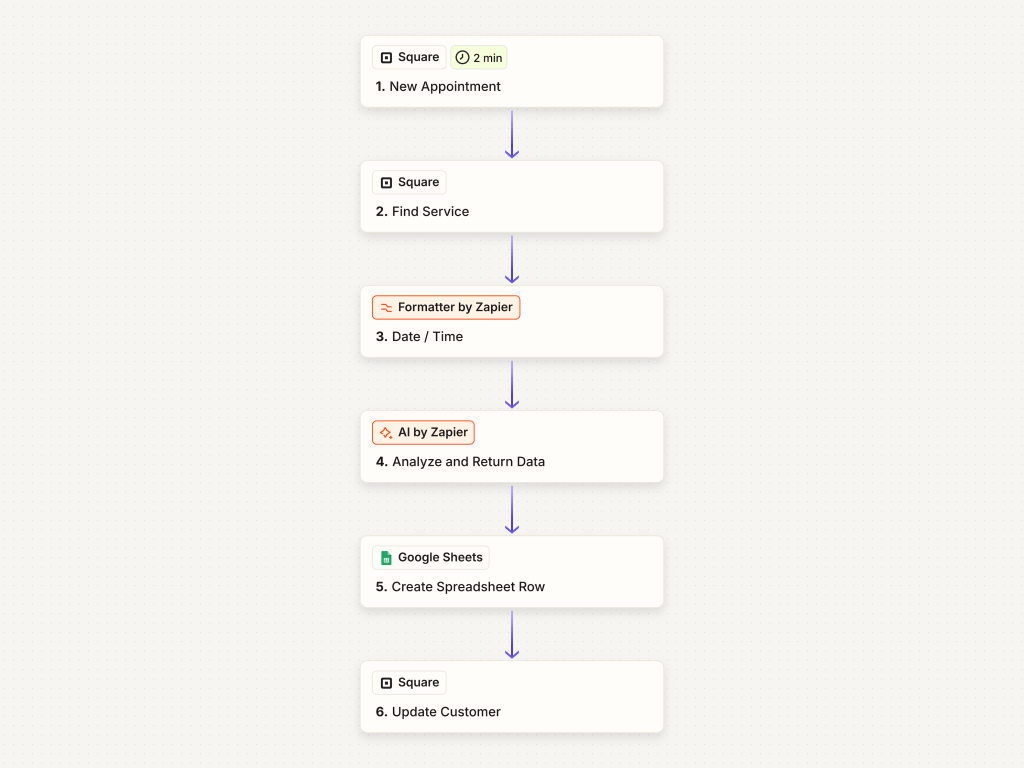
Task: Click arrow between Date / Time and Analyze step
Action: point(512,384)
